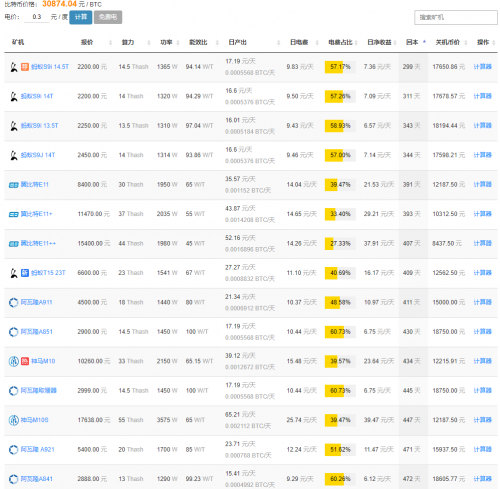Open the 翼比特E11++ miner link
The height and width of the screenshot is (489, 500).
(x=38, y=244)
